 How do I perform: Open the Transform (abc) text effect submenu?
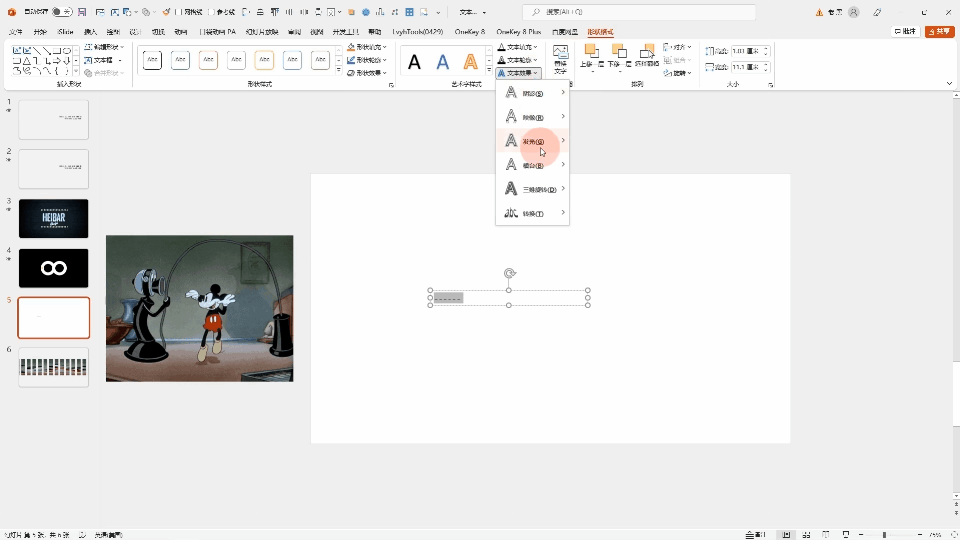(x=533, y=213)
